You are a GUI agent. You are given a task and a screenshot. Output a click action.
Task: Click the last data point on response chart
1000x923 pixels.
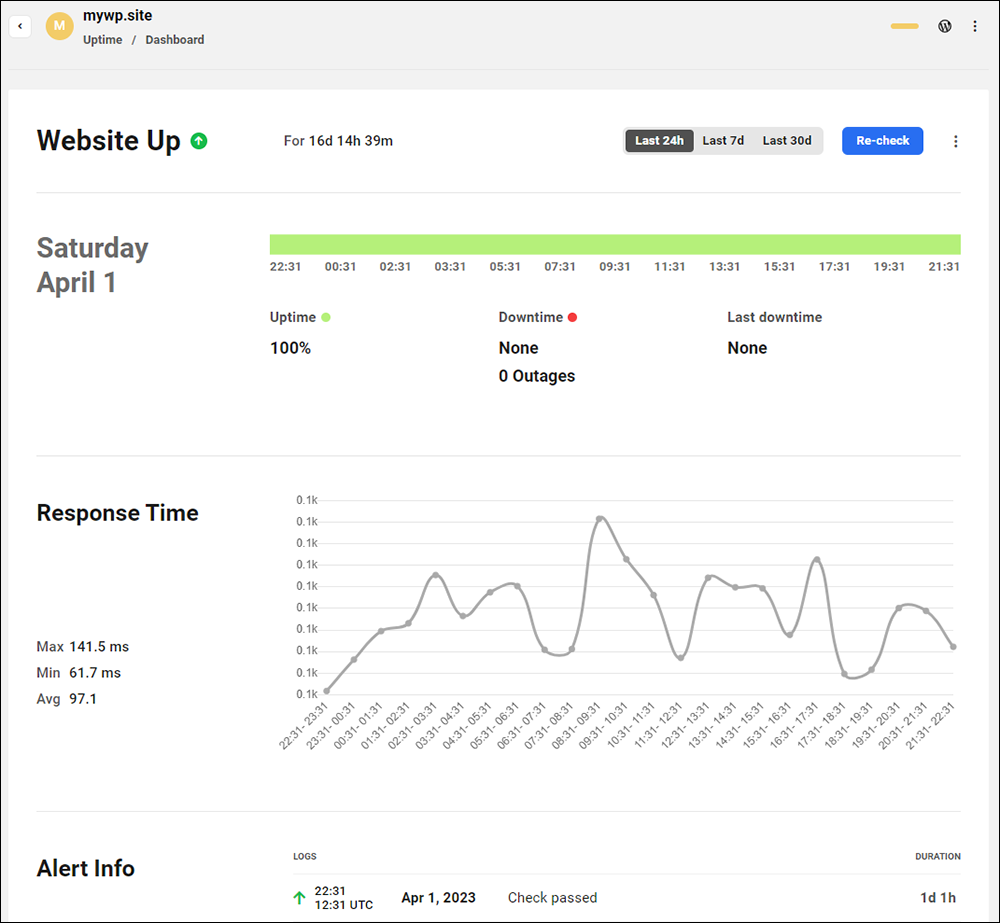pos(953,647)
